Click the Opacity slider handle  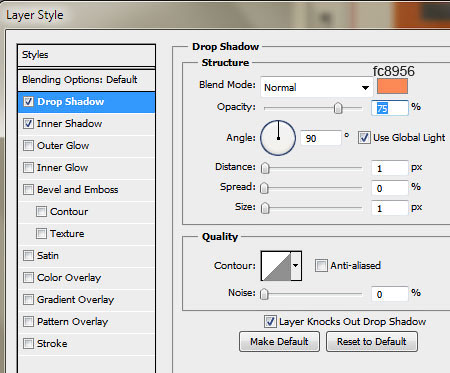[x=338, y=108]
